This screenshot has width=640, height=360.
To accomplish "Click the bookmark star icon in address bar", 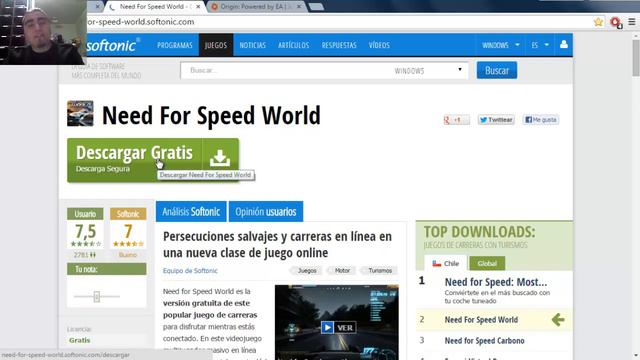I will (x=598, y=22).
